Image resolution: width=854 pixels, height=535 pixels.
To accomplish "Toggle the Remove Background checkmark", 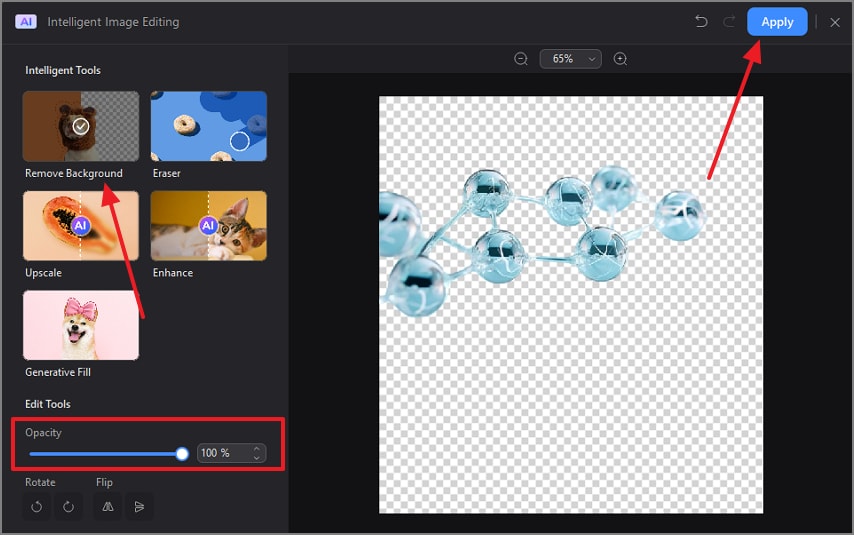I will tap(81, 126).
